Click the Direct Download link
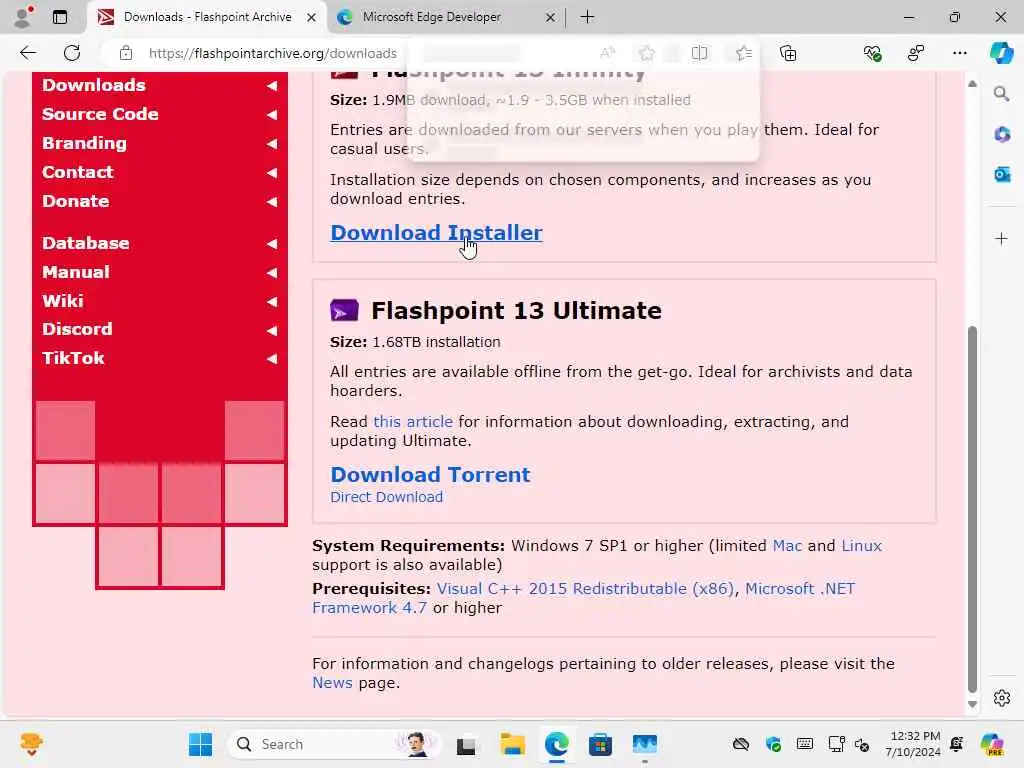Viewport: 1024px width, 768px height. coord(387,497)
